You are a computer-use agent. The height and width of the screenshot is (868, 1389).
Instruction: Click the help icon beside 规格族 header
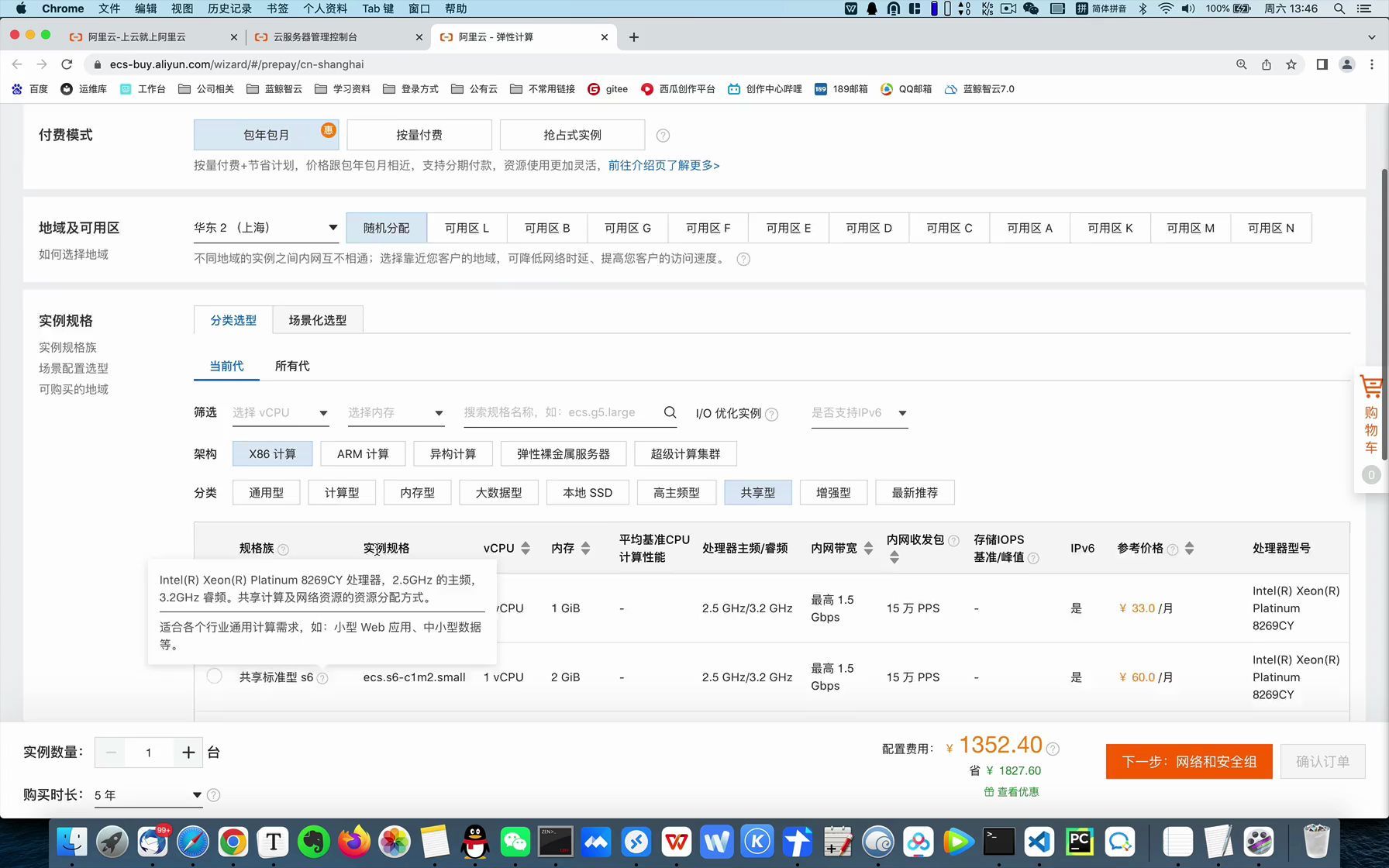(284, 549)
